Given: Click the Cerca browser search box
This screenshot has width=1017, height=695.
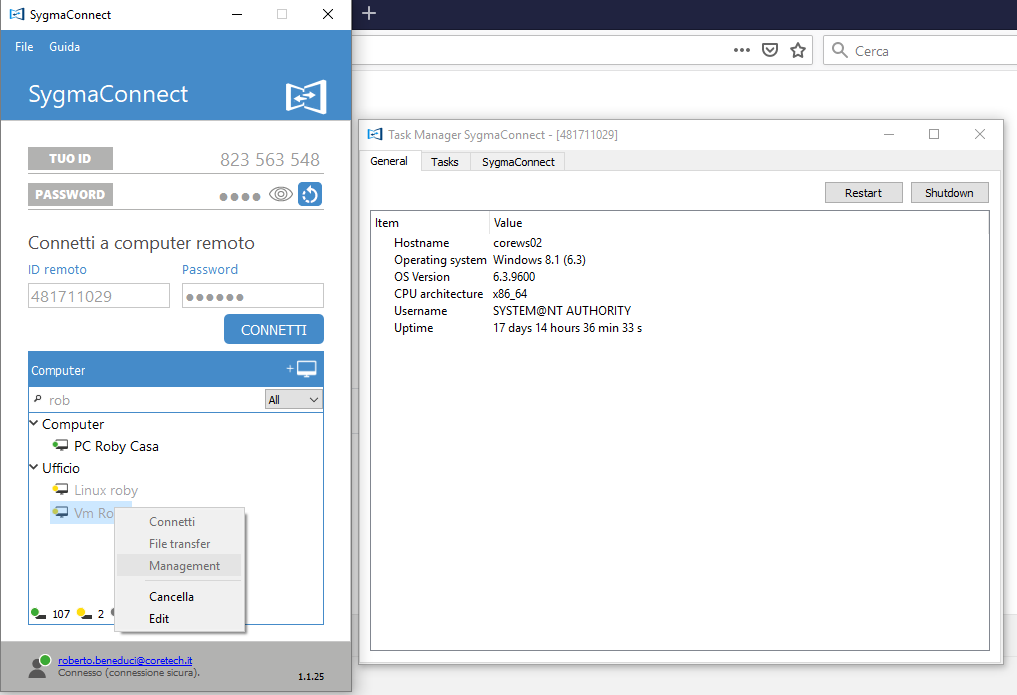Looking at the screenshot, I should pos(920,50).
